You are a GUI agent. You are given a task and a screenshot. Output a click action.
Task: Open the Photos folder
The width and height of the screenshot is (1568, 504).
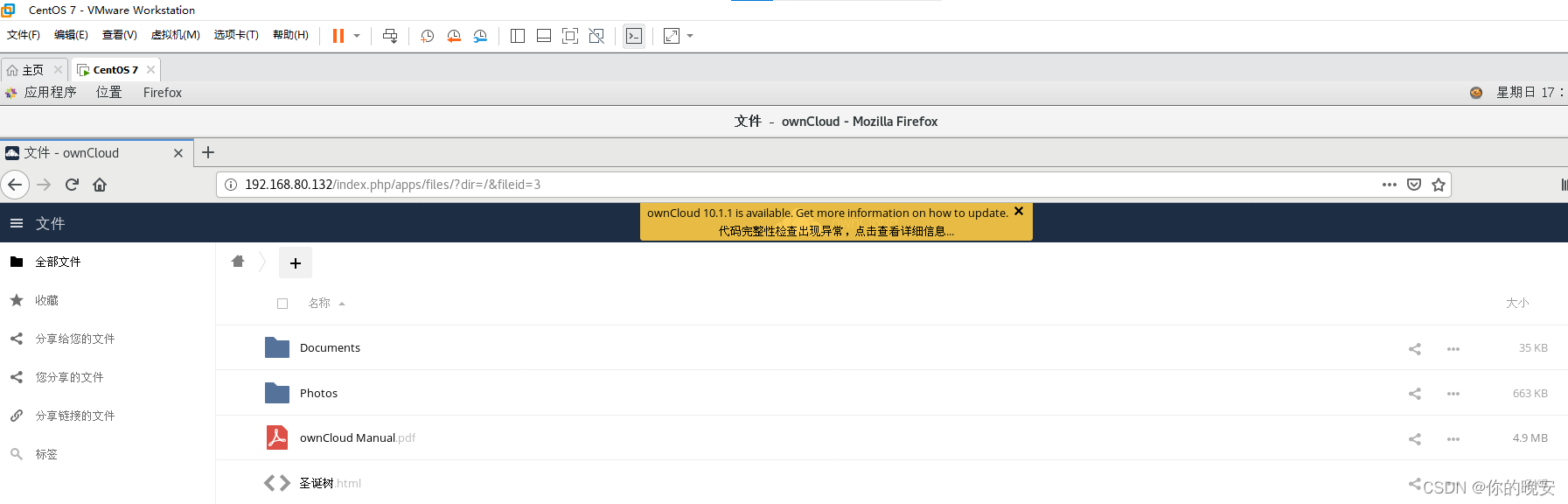coord(318,393)
